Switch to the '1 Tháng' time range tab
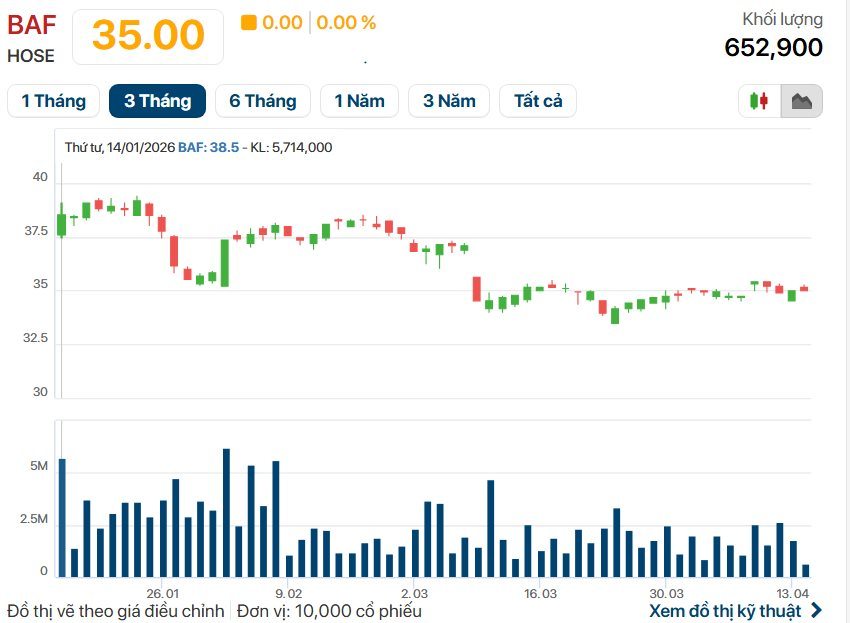 52,100
